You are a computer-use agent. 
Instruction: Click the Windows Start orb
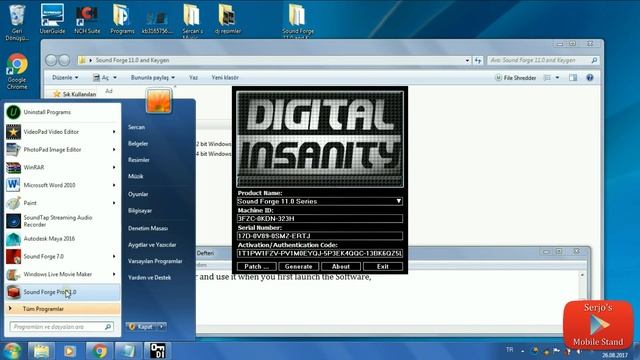(x=12, y=351)
